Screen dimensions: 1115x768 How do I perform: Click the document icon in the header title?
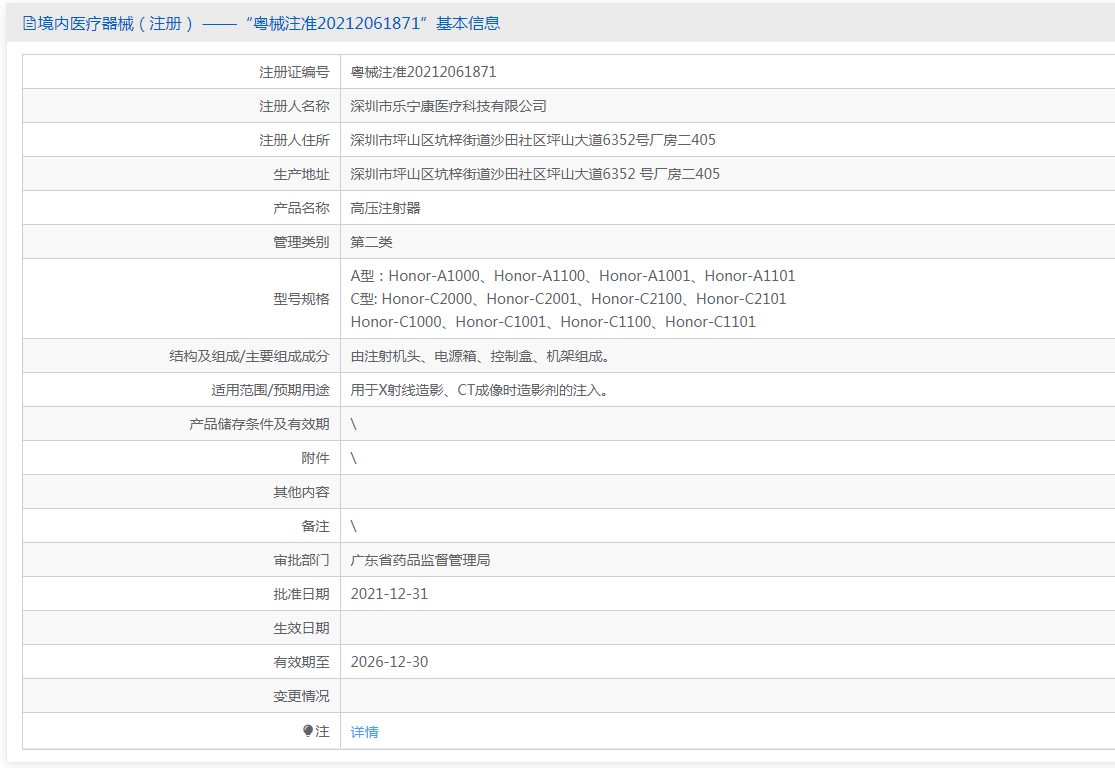click(29, 23)
